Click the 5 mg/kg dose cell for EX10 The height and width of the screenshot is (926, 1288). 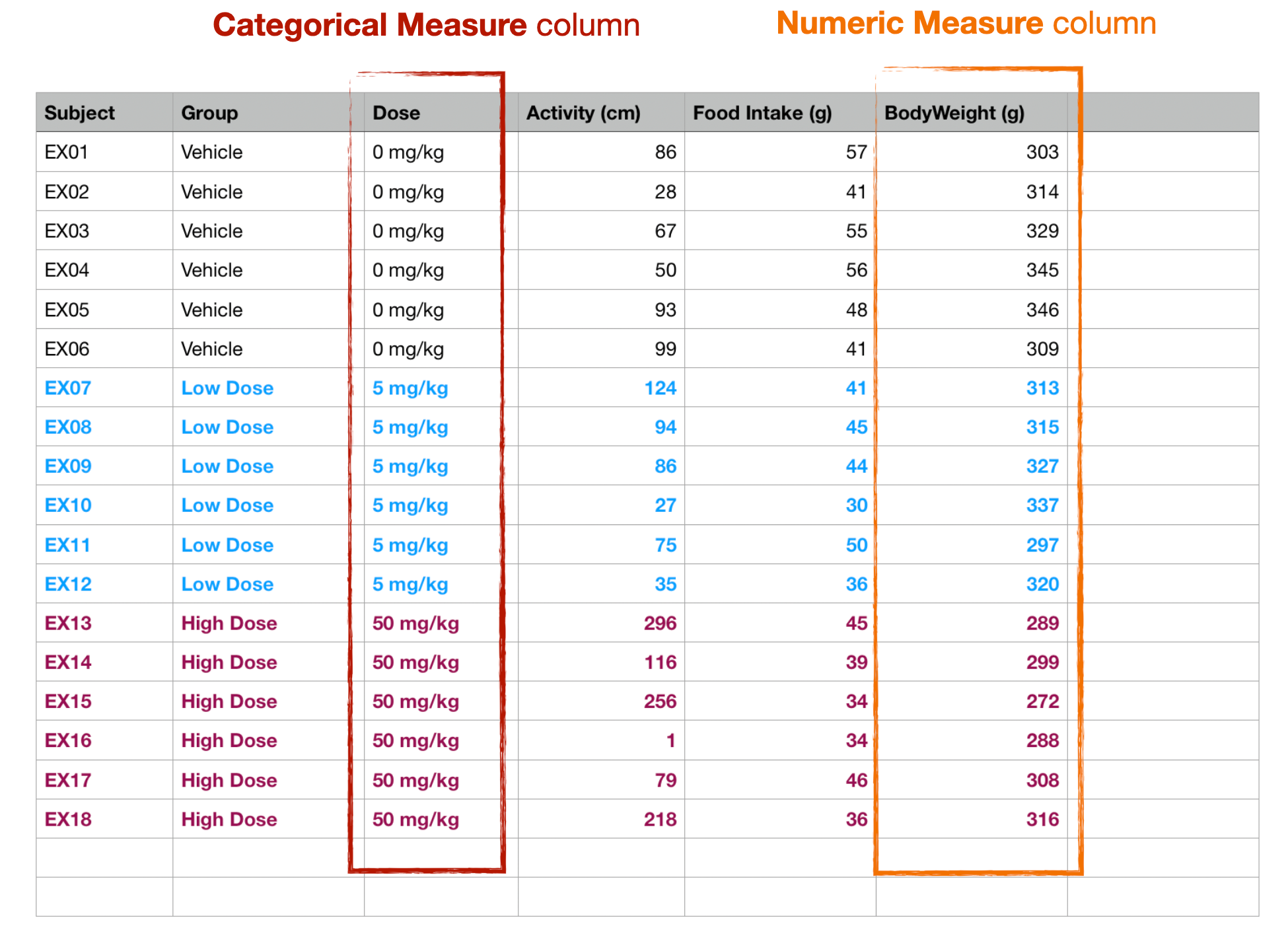[x=441, y=505]
